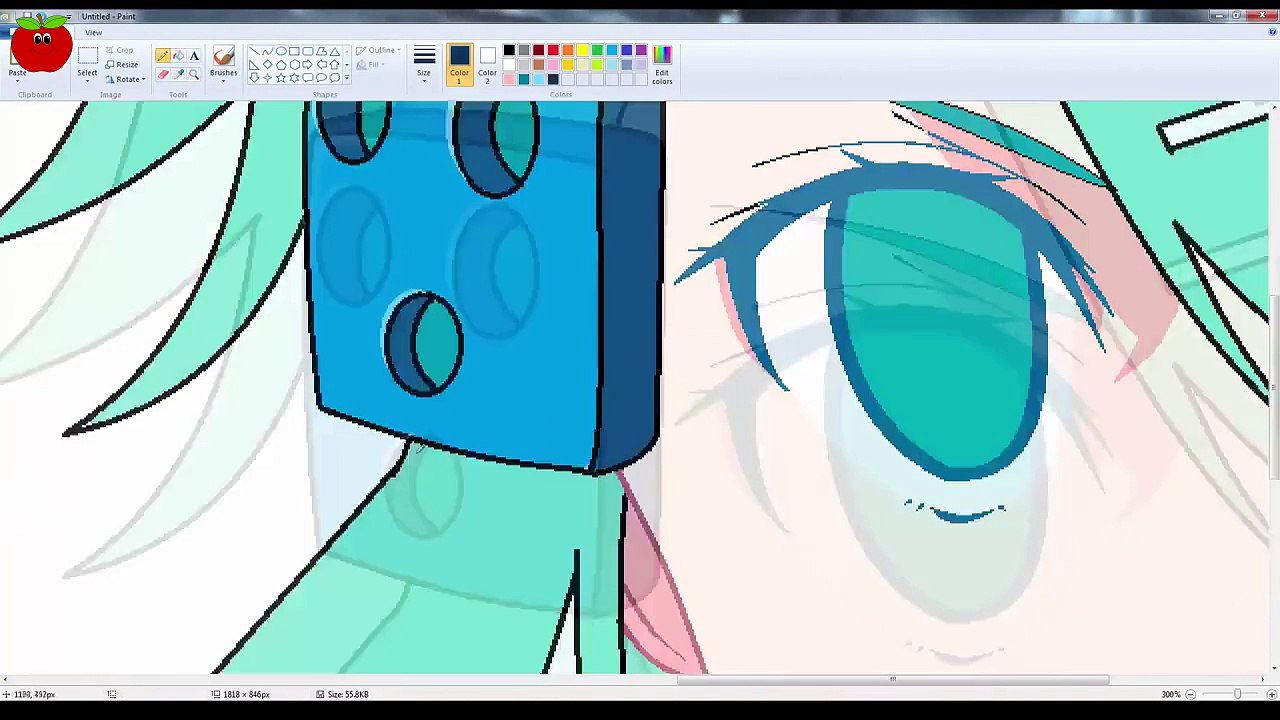Select the Magnifier tool
This screenshot has height=720, width=1280.
194,75
